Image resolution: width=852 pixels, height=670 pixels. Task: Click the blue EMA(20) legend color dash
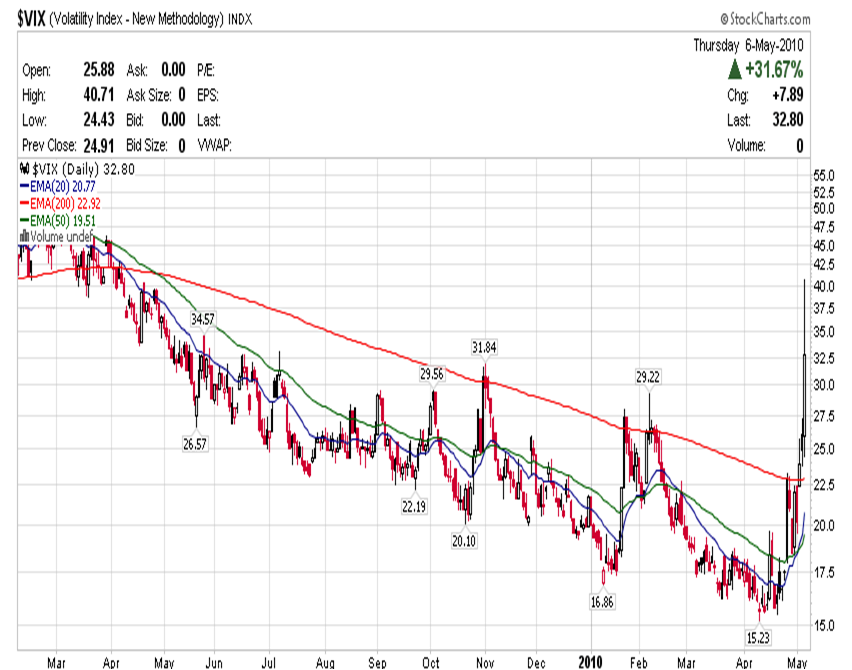(x=24, y=186)
